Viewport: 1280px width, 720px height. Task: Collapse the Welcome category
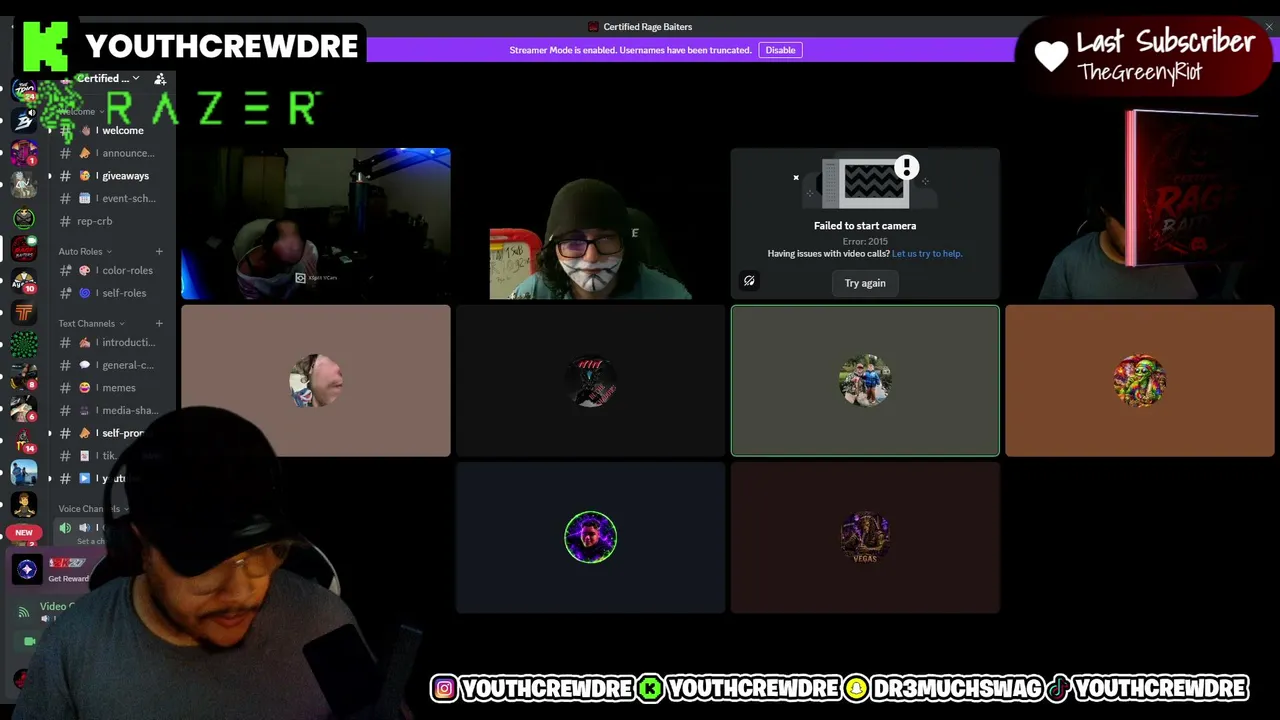pyautogui.click(x=80, y=112)
